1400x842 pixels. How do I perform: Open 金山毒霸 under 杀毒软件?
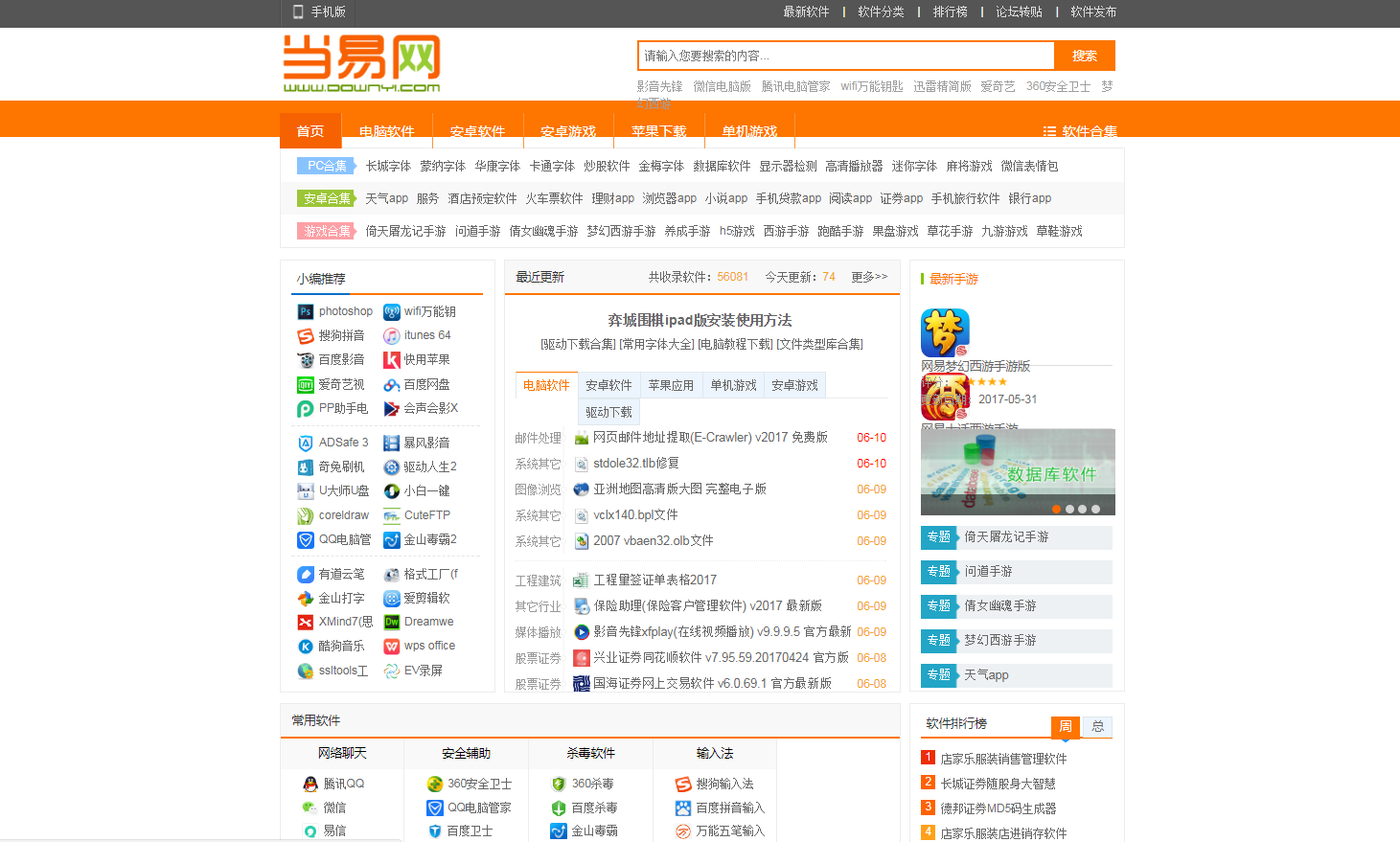559,831
